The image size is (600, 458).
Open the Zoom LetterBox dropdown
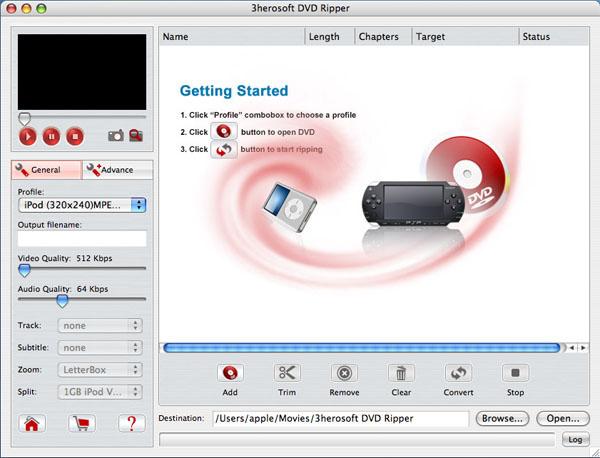click(100, 370)
